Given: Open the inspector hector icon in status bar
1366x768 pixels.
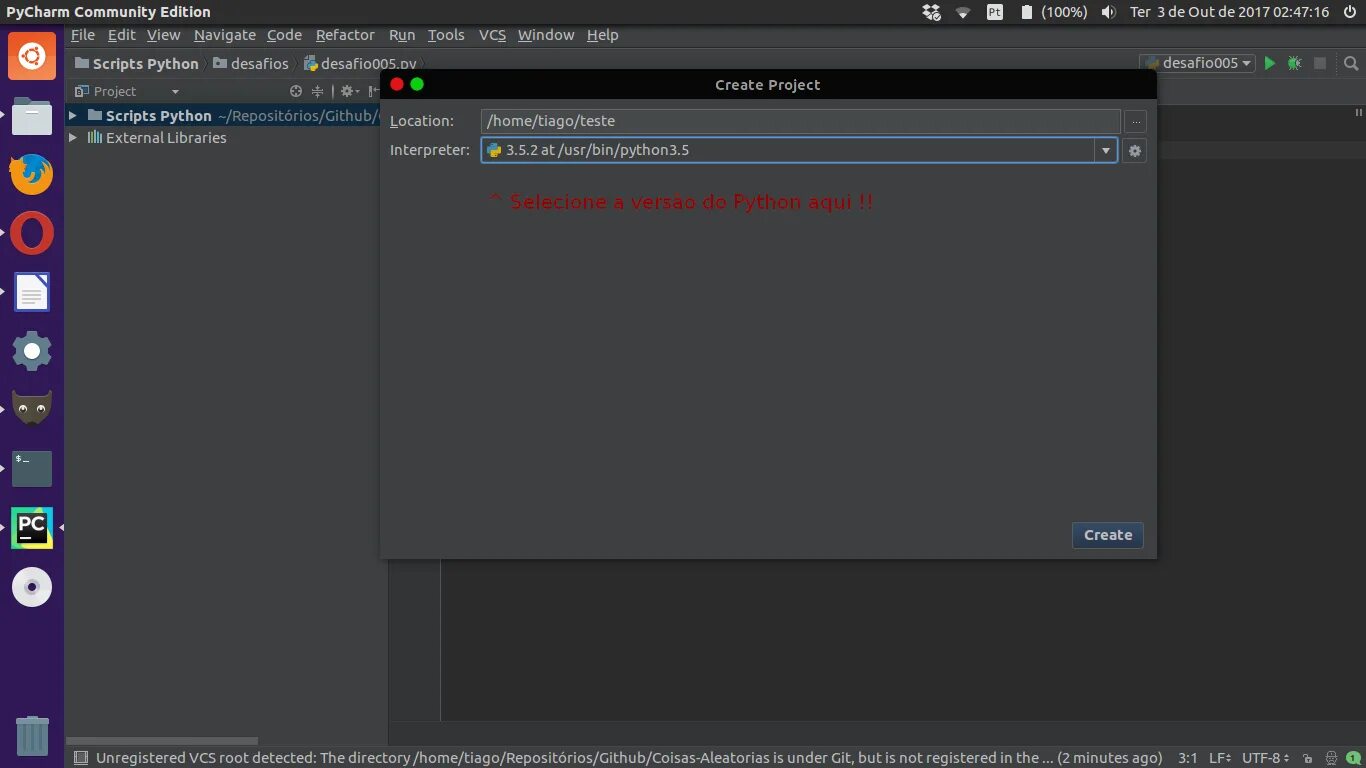Looking at the screenshot, I should coord(1330,758).
